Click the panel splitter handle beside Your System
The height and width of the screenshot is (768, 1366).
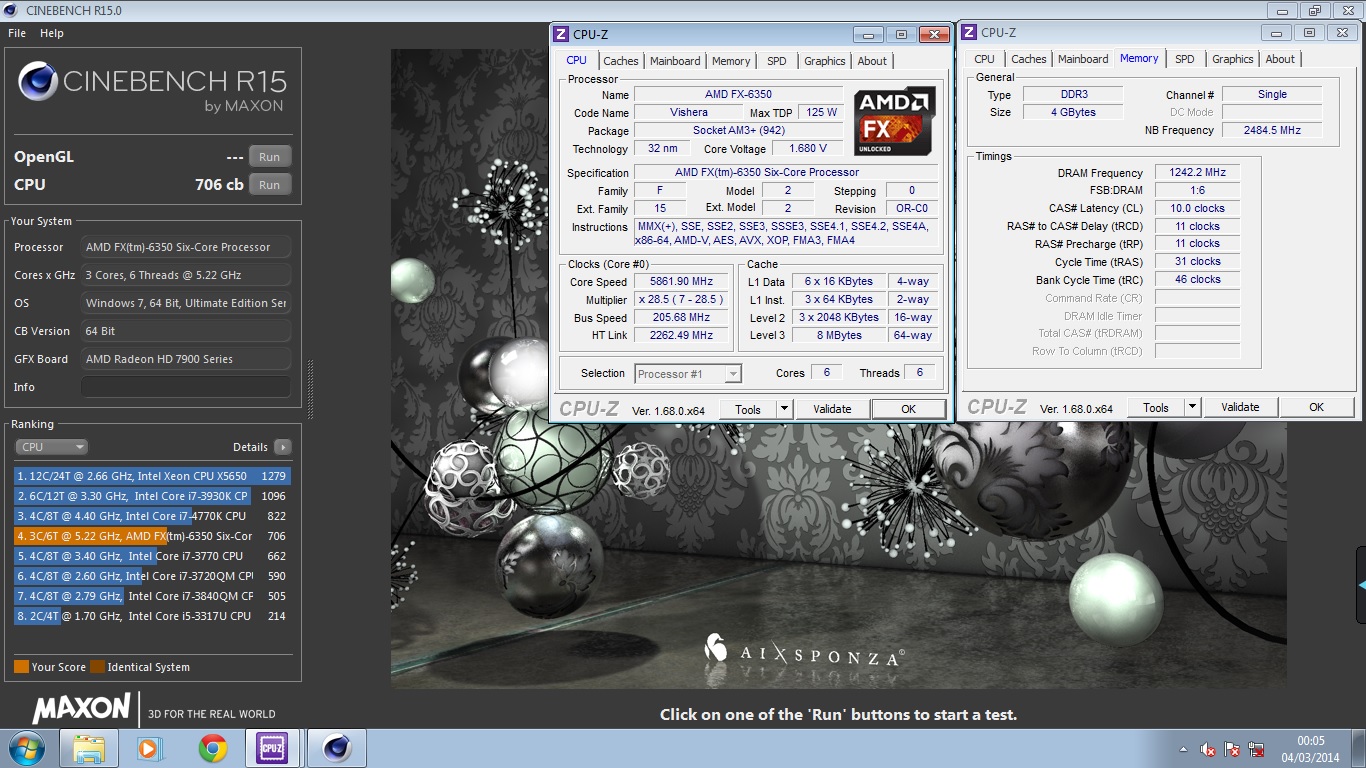click(309, 388)
